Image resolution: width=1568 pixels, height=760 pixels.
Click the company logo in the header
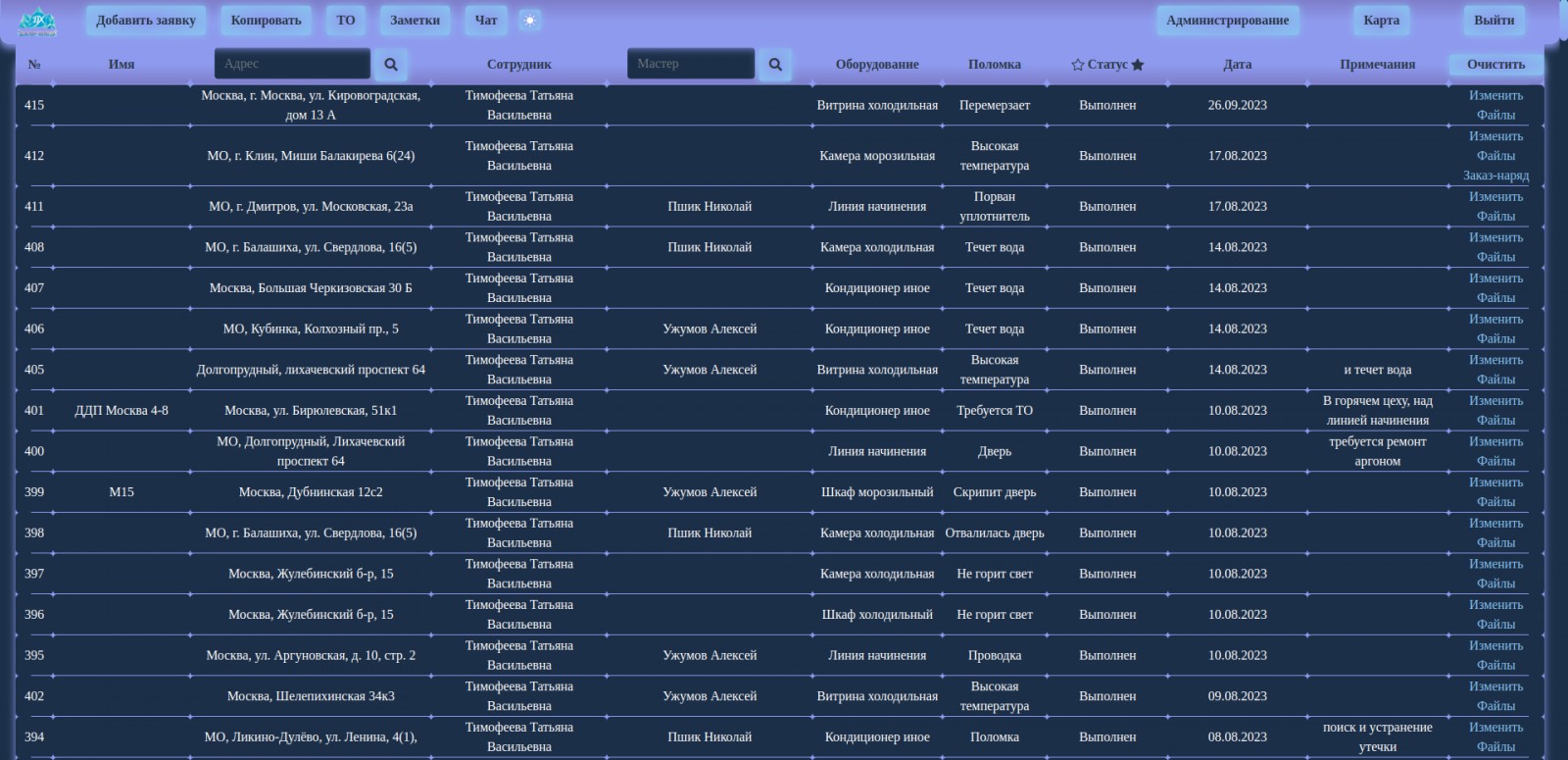[37, 21]
